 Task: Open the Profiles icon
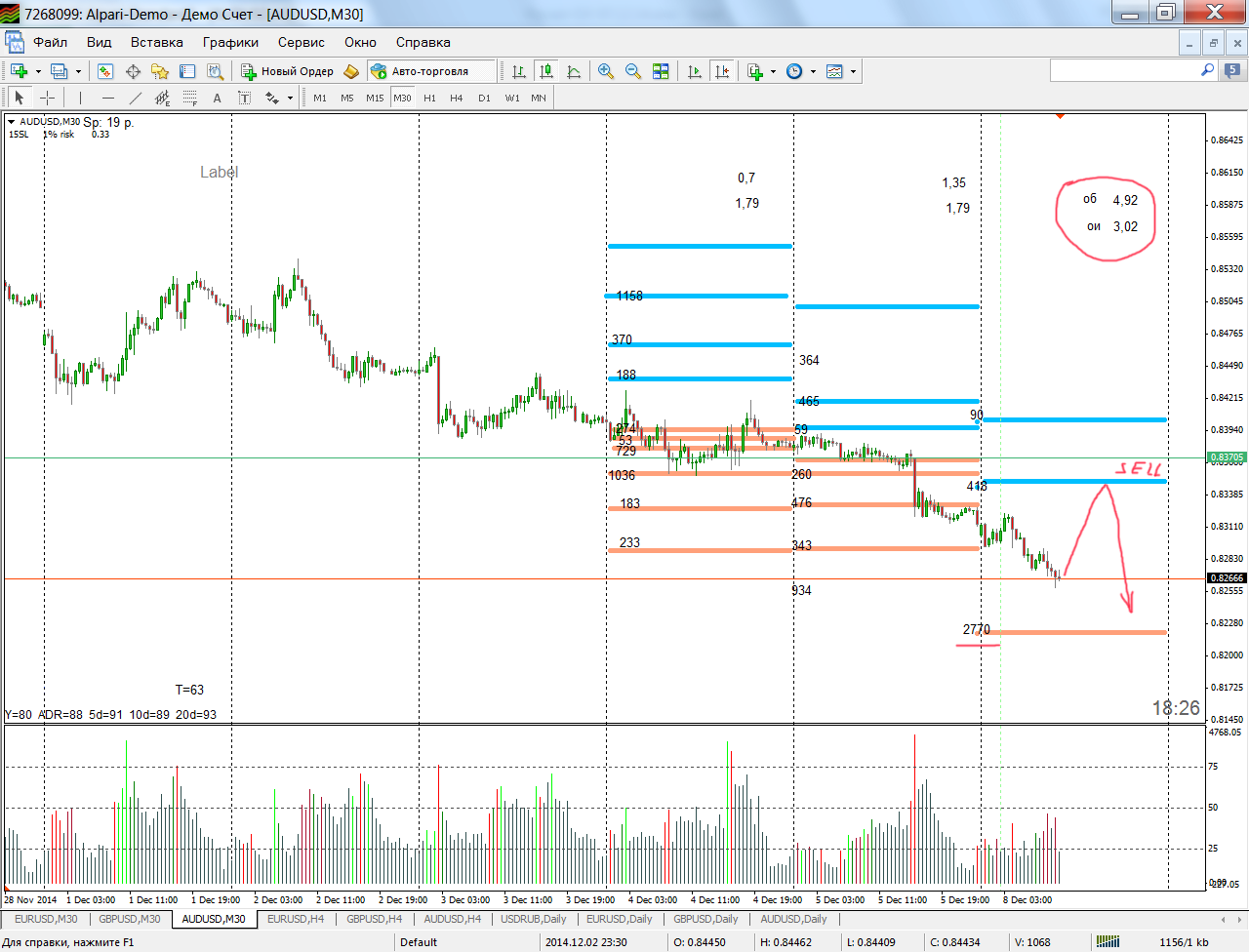60,71
